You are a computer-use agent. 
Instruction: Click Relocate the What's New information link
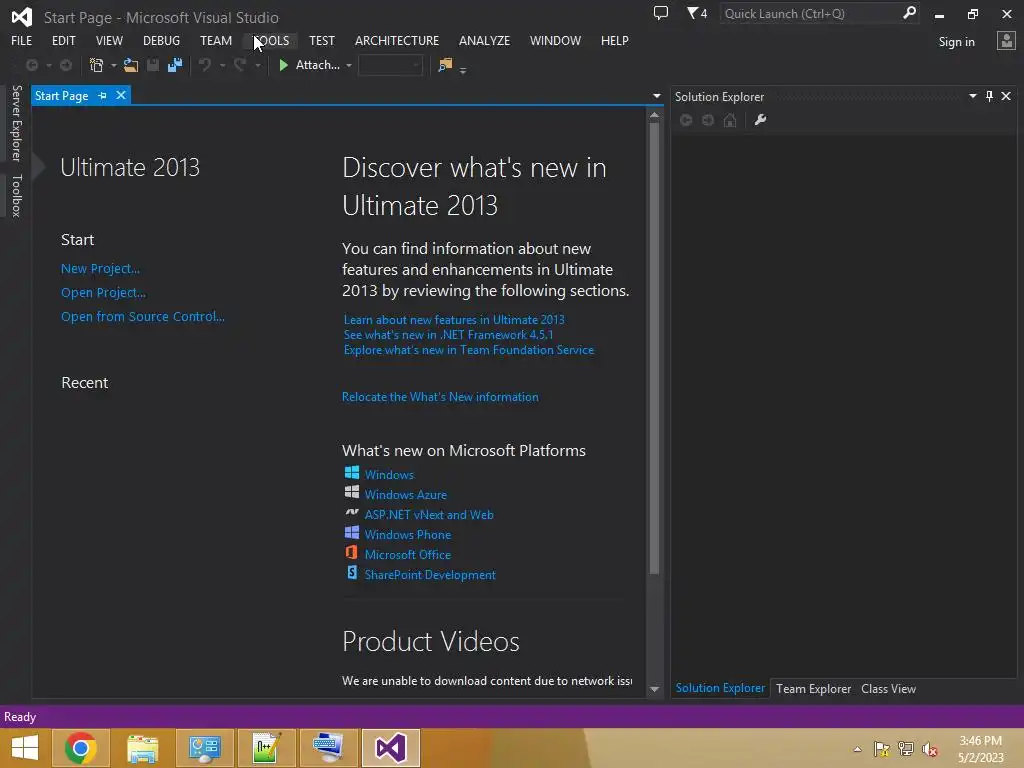tap(440, 397)
